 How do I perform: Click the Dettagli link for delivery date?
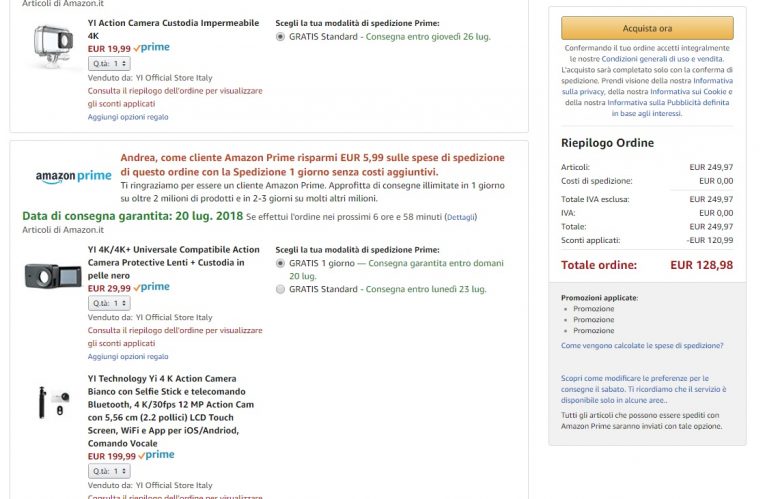pos(461,217)
